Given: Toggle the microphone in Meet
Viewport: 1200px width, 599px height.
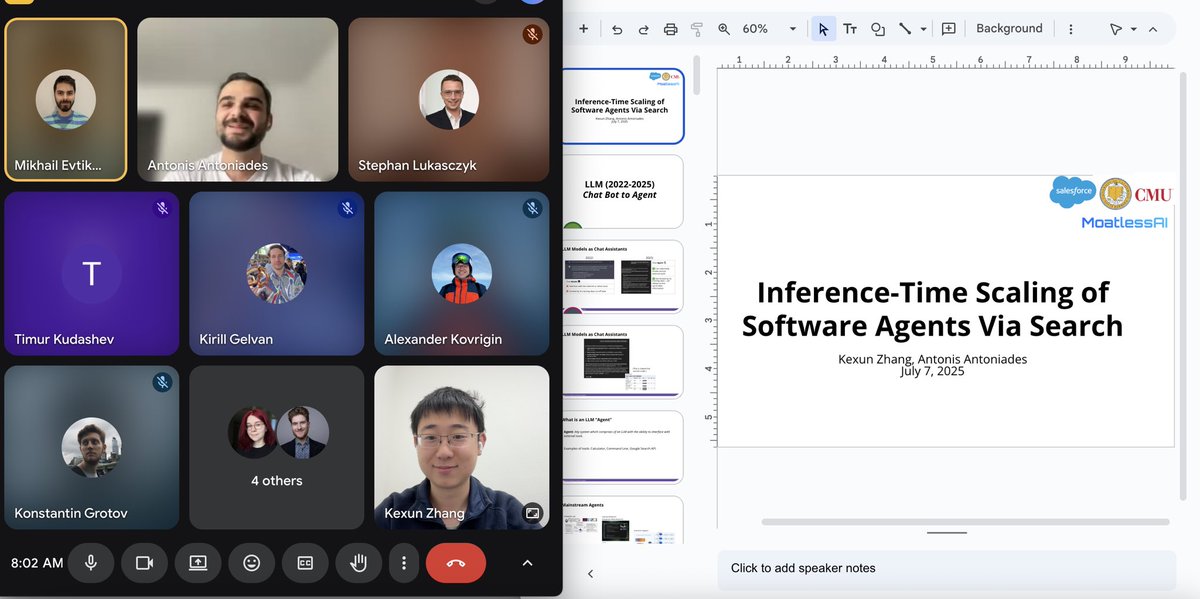Looking at the screenshot, I should point(91,563).
